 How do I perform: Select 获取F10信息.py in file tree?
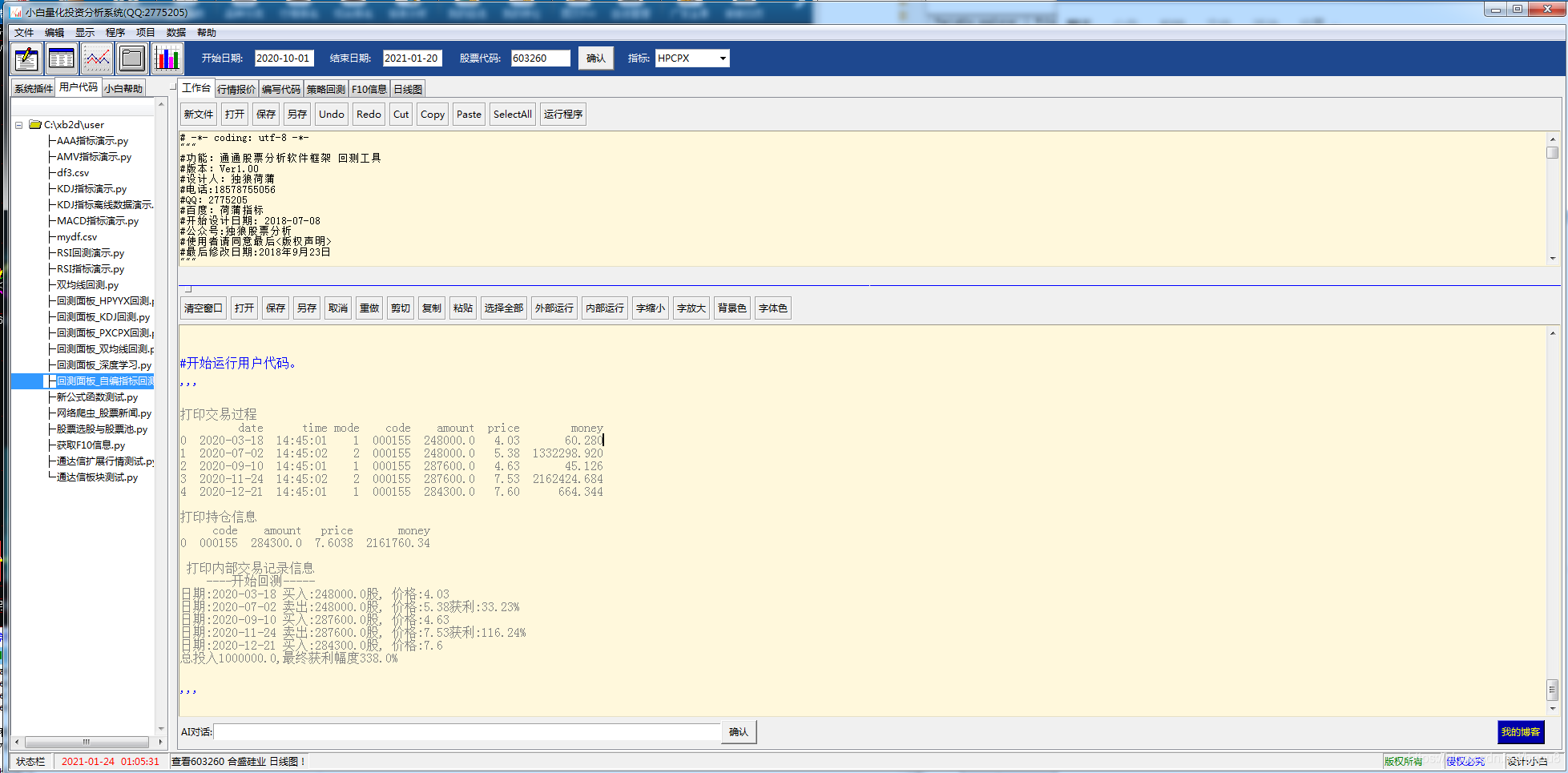click(x=91, y=445)
